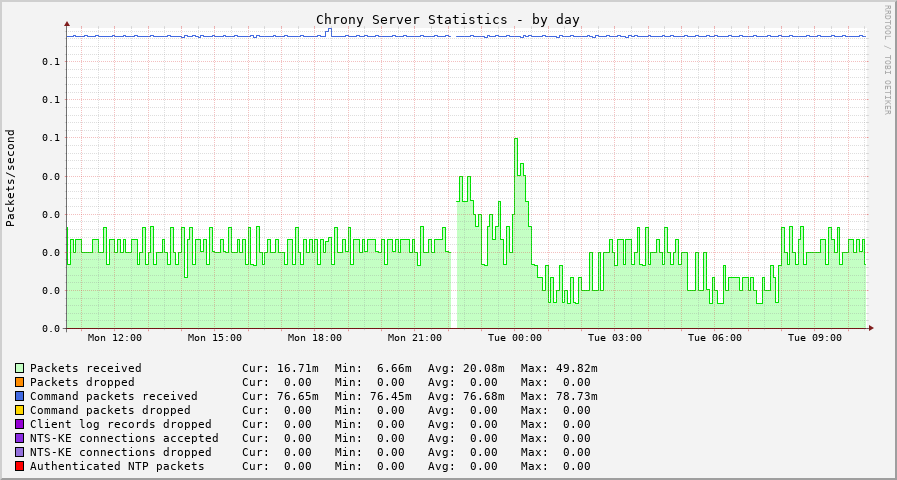Click the Client log records dropped swatch
This screenshot has width=897, height=480.
(19, 424)
